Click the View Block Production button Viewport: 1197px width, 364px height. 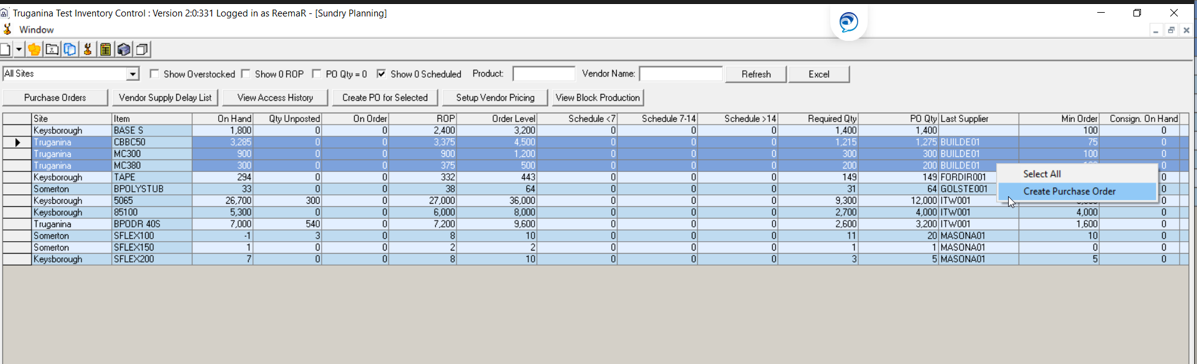[598, 98]
